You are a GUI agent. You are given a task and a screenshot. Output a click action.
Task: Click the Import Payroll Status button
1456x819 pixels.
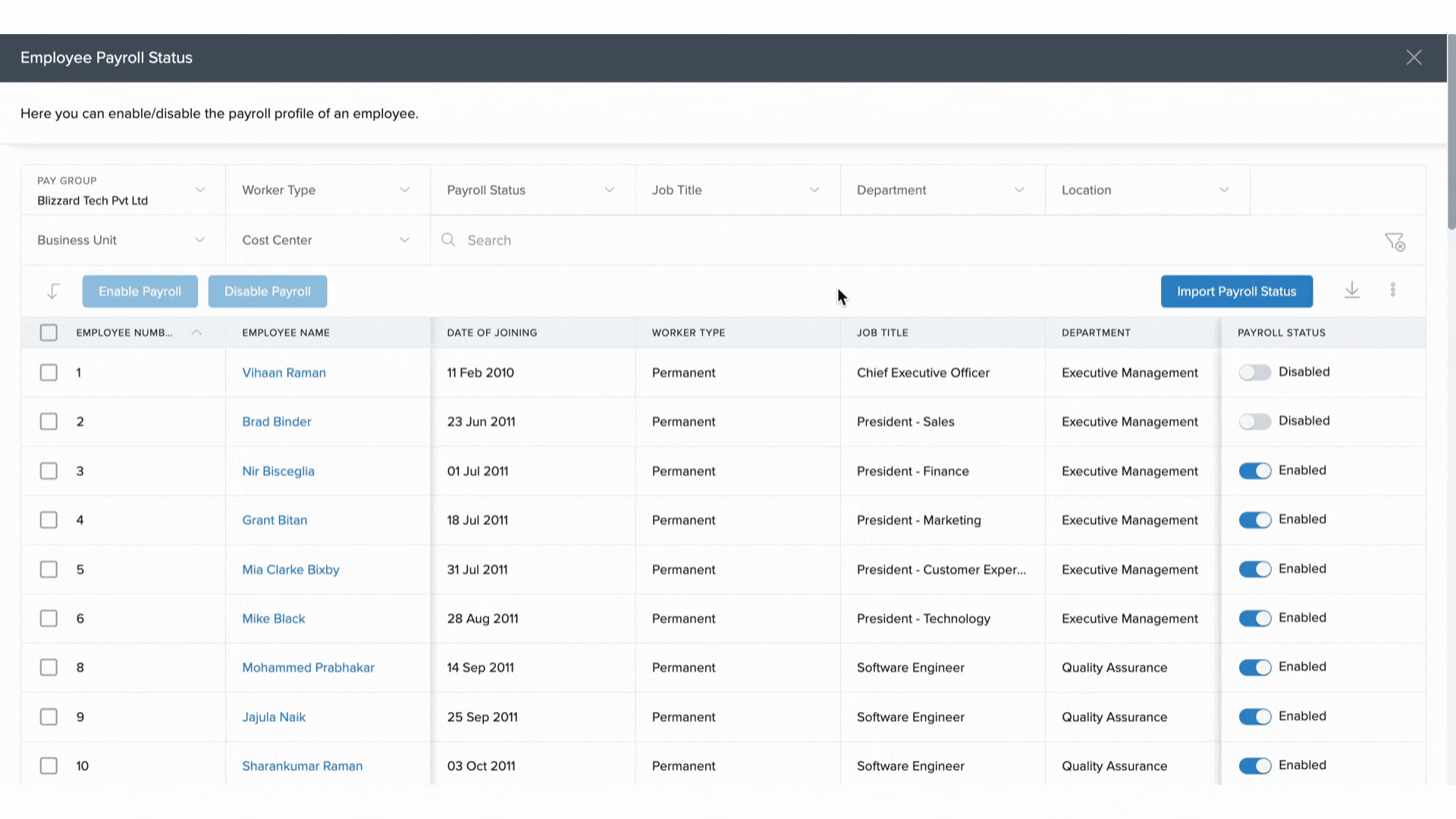click(1236, 291)
